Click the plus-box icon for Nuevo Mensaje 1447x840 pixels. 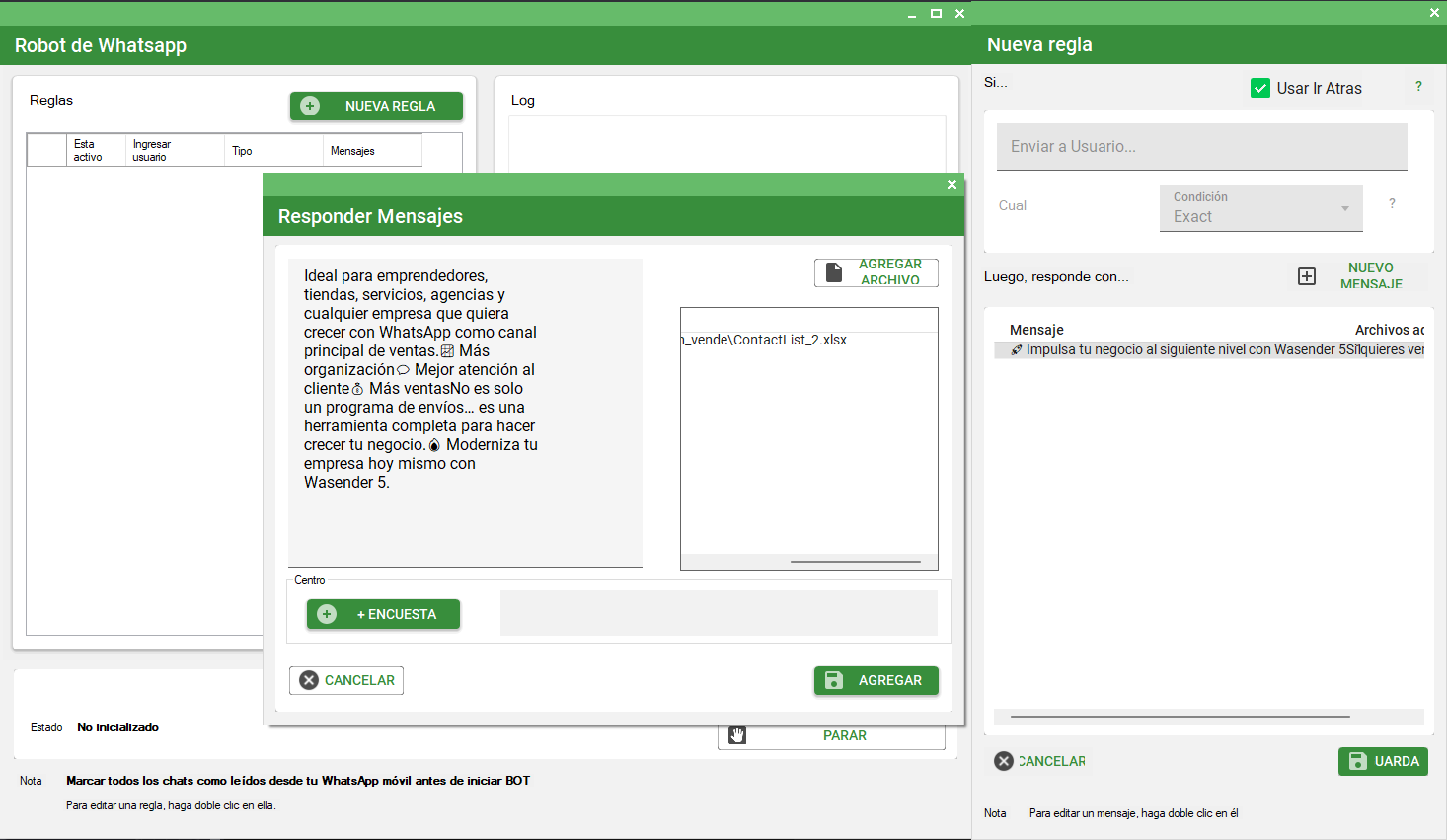pyautogui.click(x=1307, y=276)
